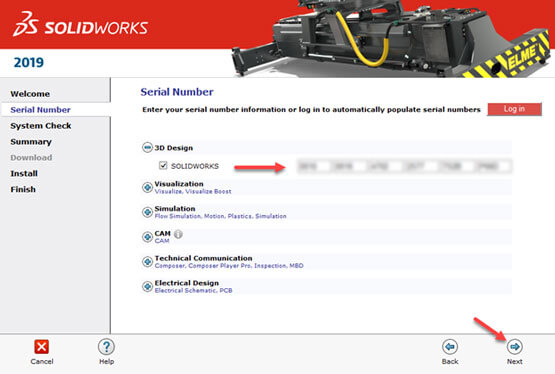Click the 'Back' text label

(450, 362)
